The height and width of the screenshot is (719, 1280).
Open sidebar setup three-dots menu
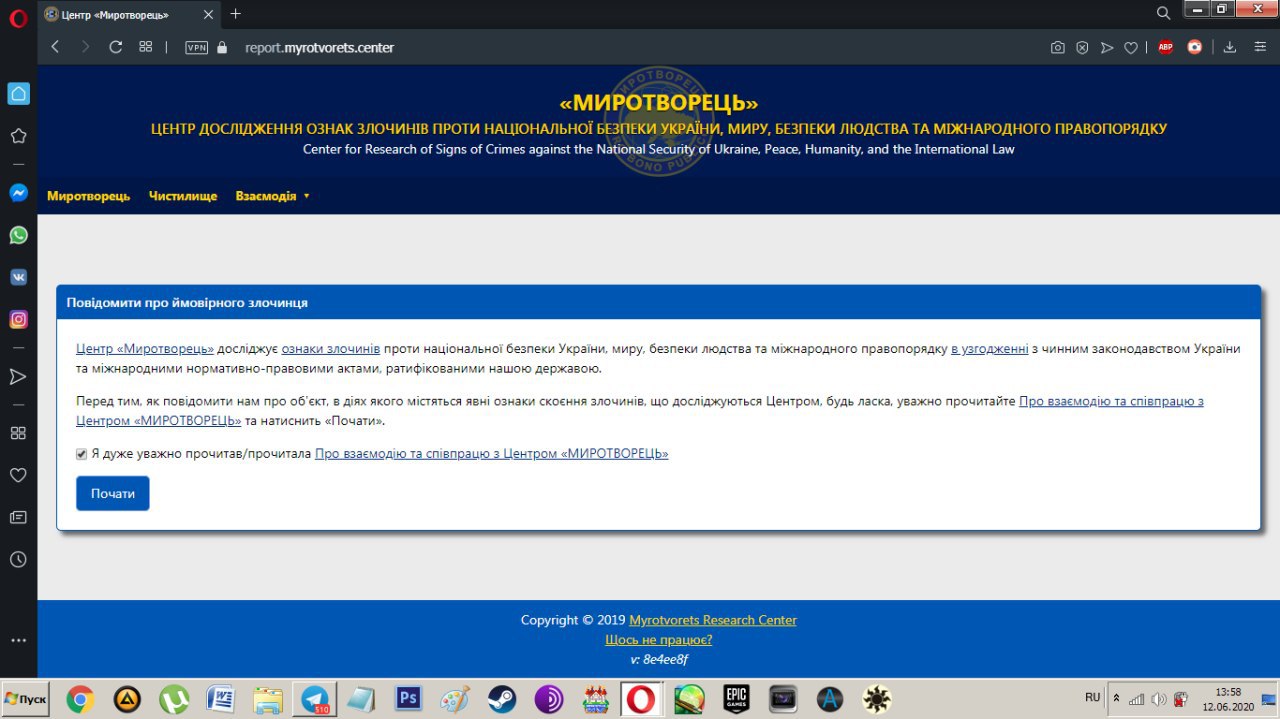18,640
